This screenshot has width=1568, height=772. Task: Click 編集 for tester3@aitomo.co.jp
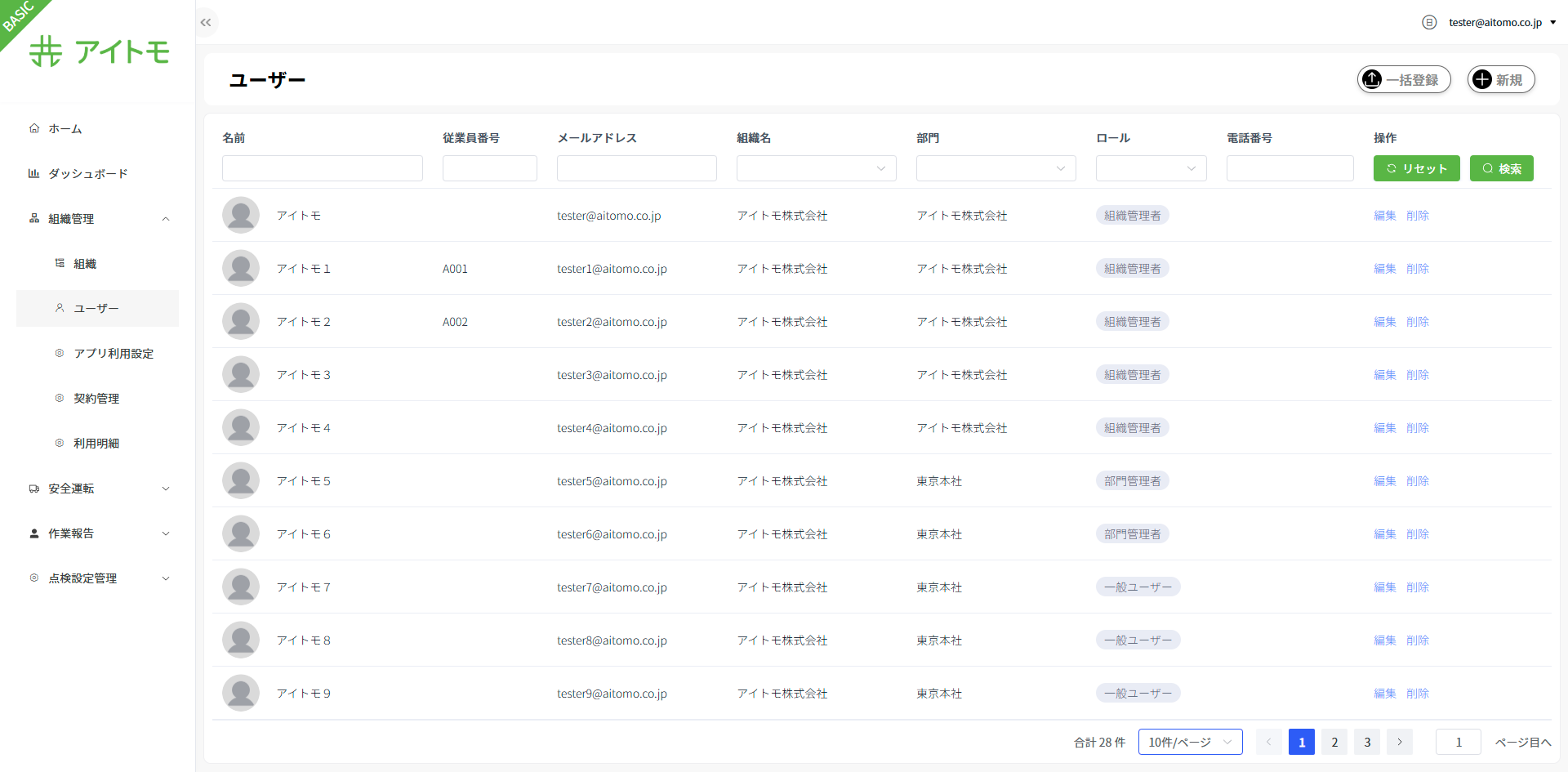point(1384,375)
